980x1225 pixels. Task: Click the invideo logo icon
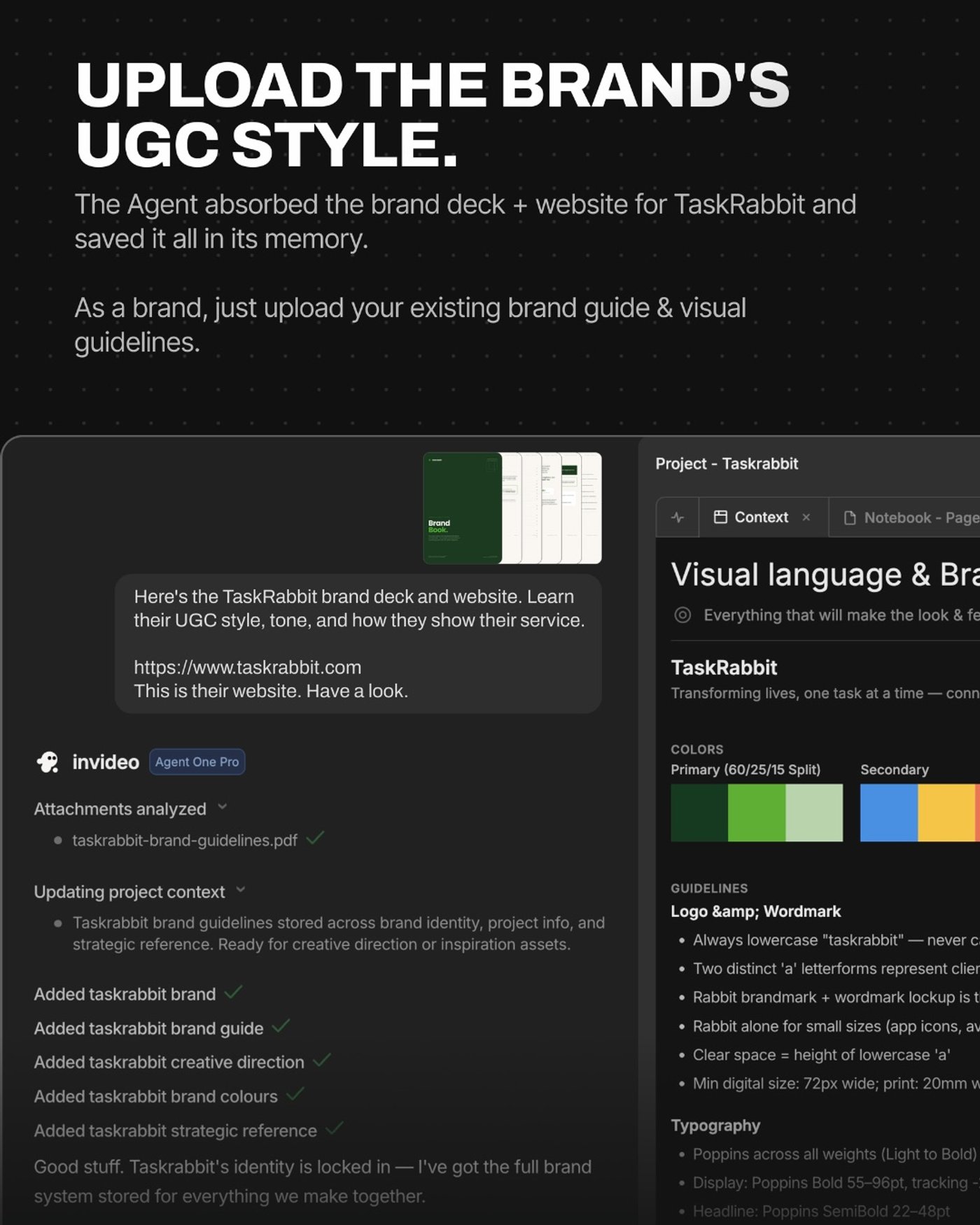[48, 762]
